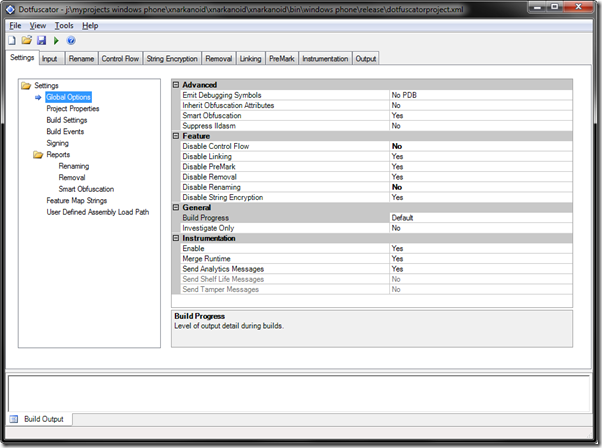Image resolution: width=602 pixels, height=448 pixels.
Task: Open the Help menu
Action: pos(90,26)
